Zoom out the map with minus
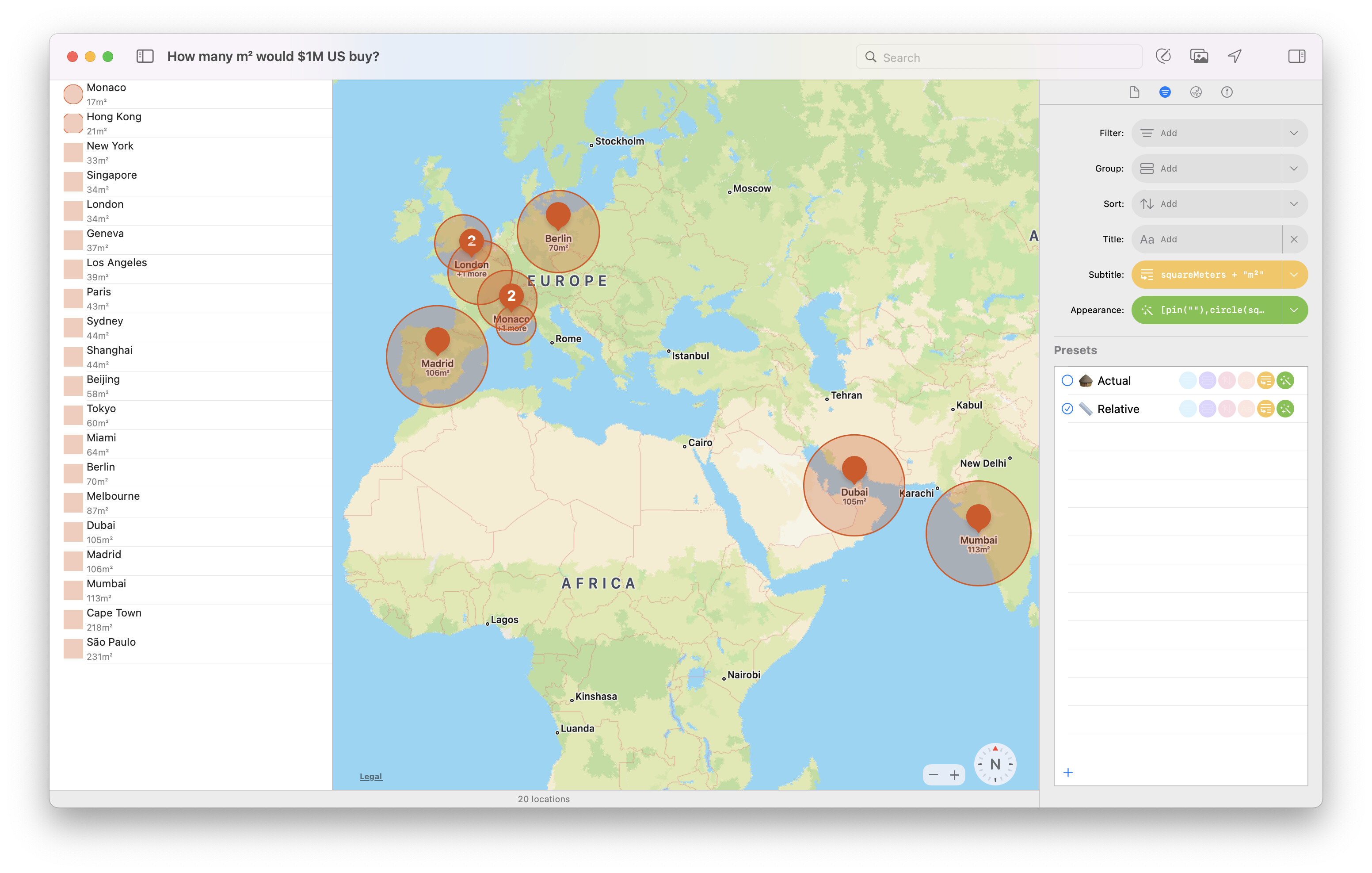Screen dimensions: 1372x873 pyautogui.click(x=933, y=774)
